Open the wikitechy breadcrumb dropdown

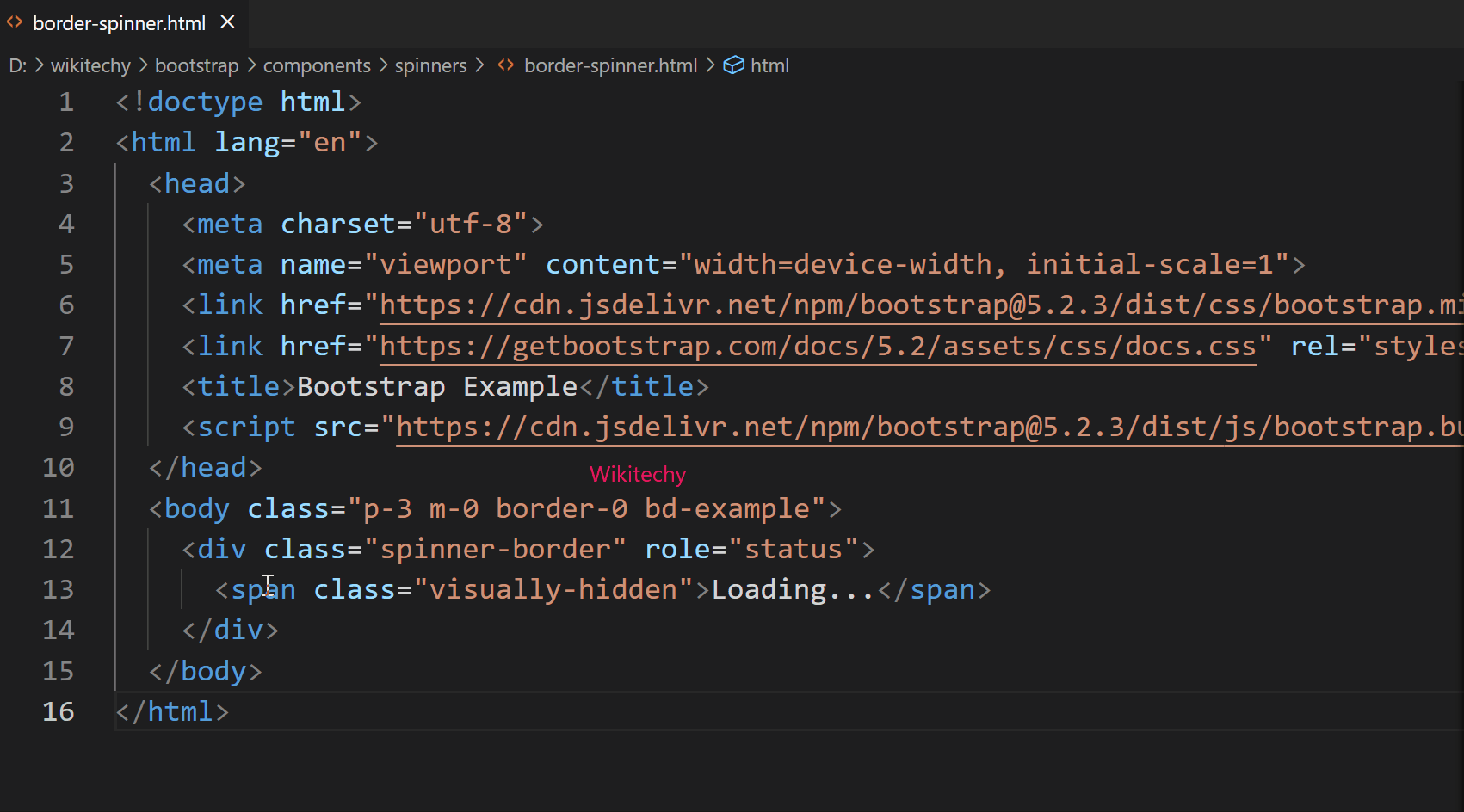tap(90, 65)
